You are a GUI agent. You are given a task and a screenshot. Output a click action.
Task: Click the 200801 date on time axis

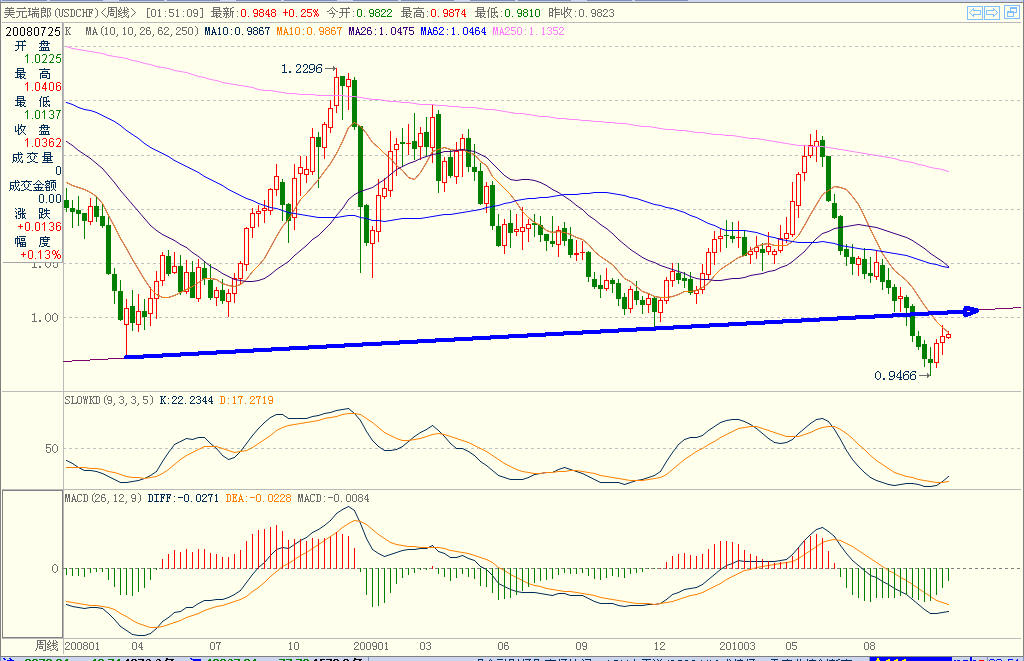82,646
